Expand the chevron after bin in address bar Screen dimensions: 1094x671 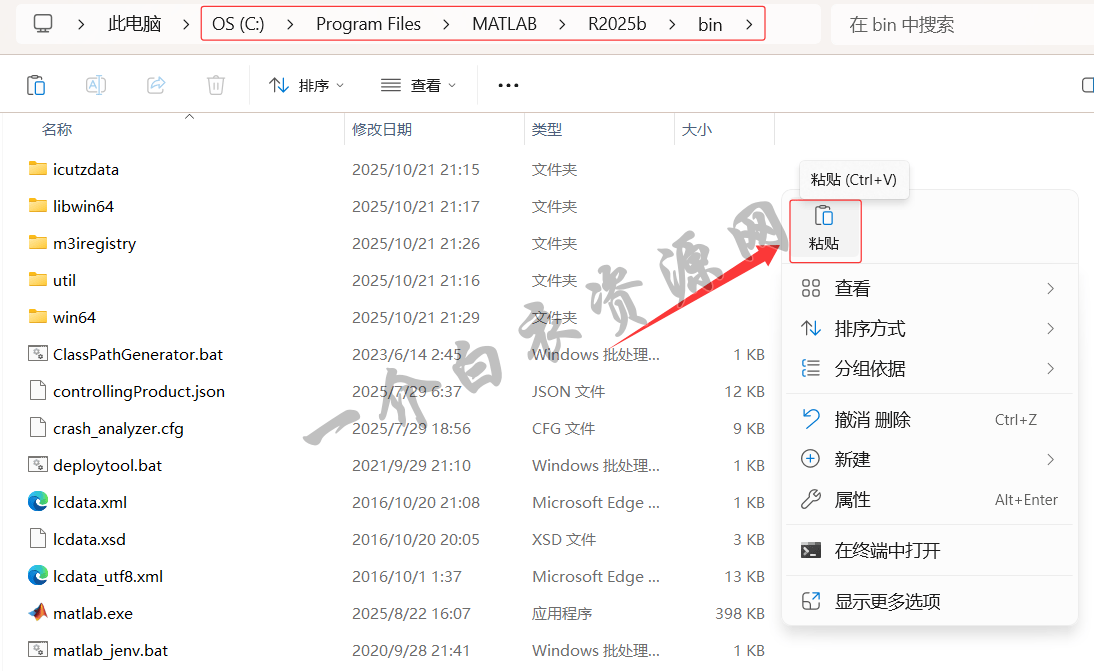[x=749, y=24]
